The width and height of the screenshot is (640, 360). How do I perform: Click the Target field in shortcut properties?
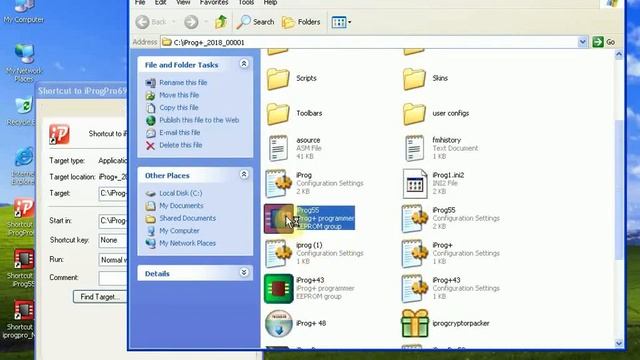click(113, 193)
